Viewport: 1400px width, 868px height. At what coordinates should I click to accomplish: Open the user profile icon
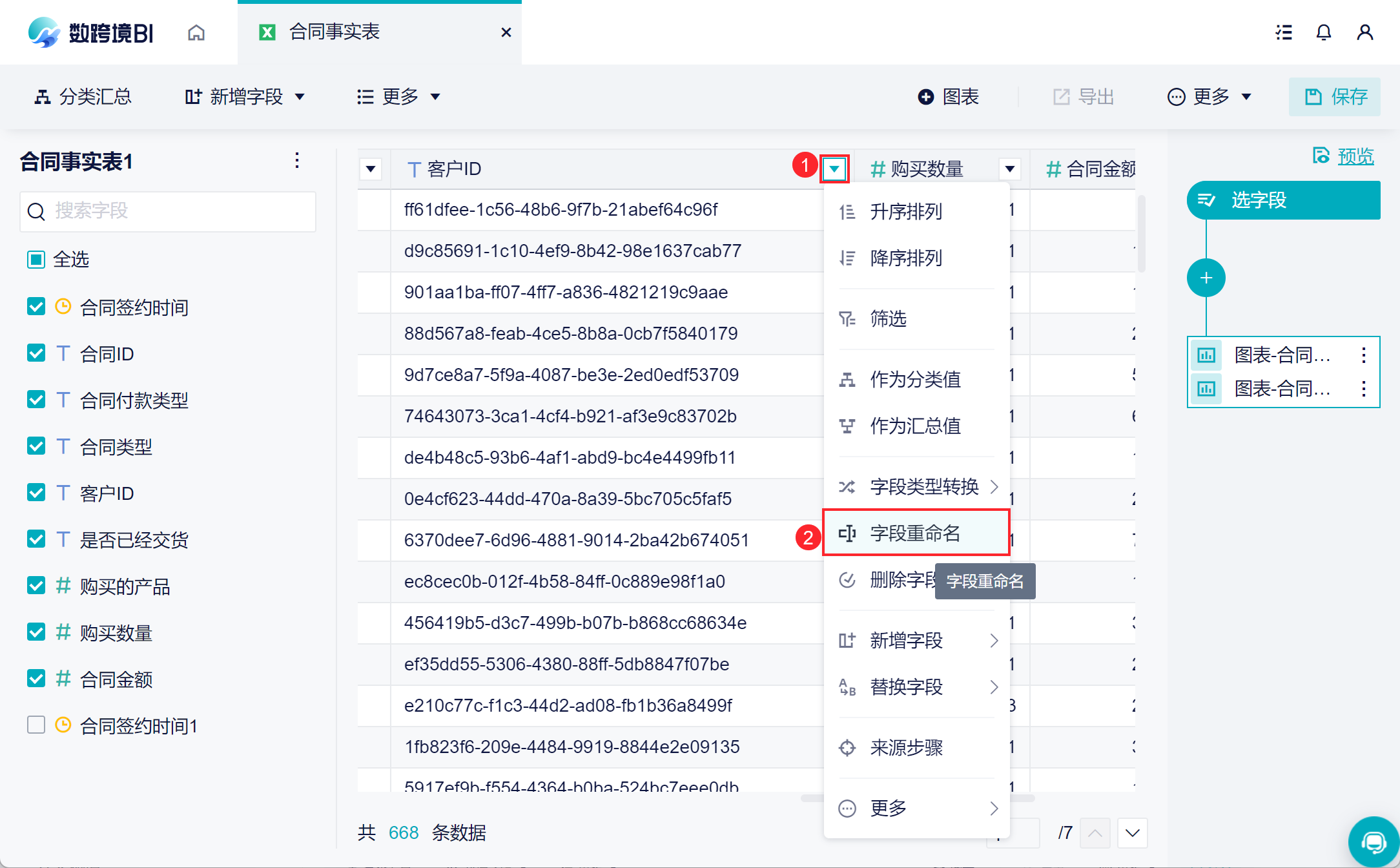(1364, 32)
